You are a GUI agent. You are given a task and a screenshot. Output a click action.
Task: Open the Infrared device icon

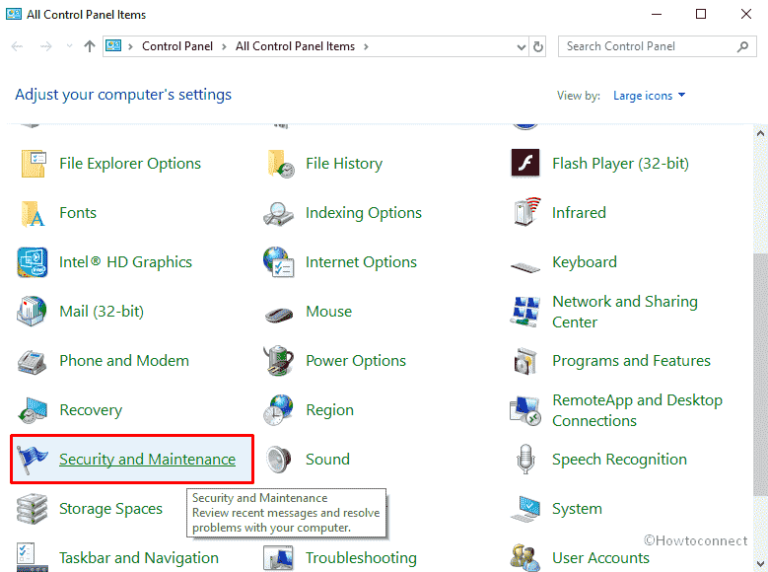tap(527, 212)
